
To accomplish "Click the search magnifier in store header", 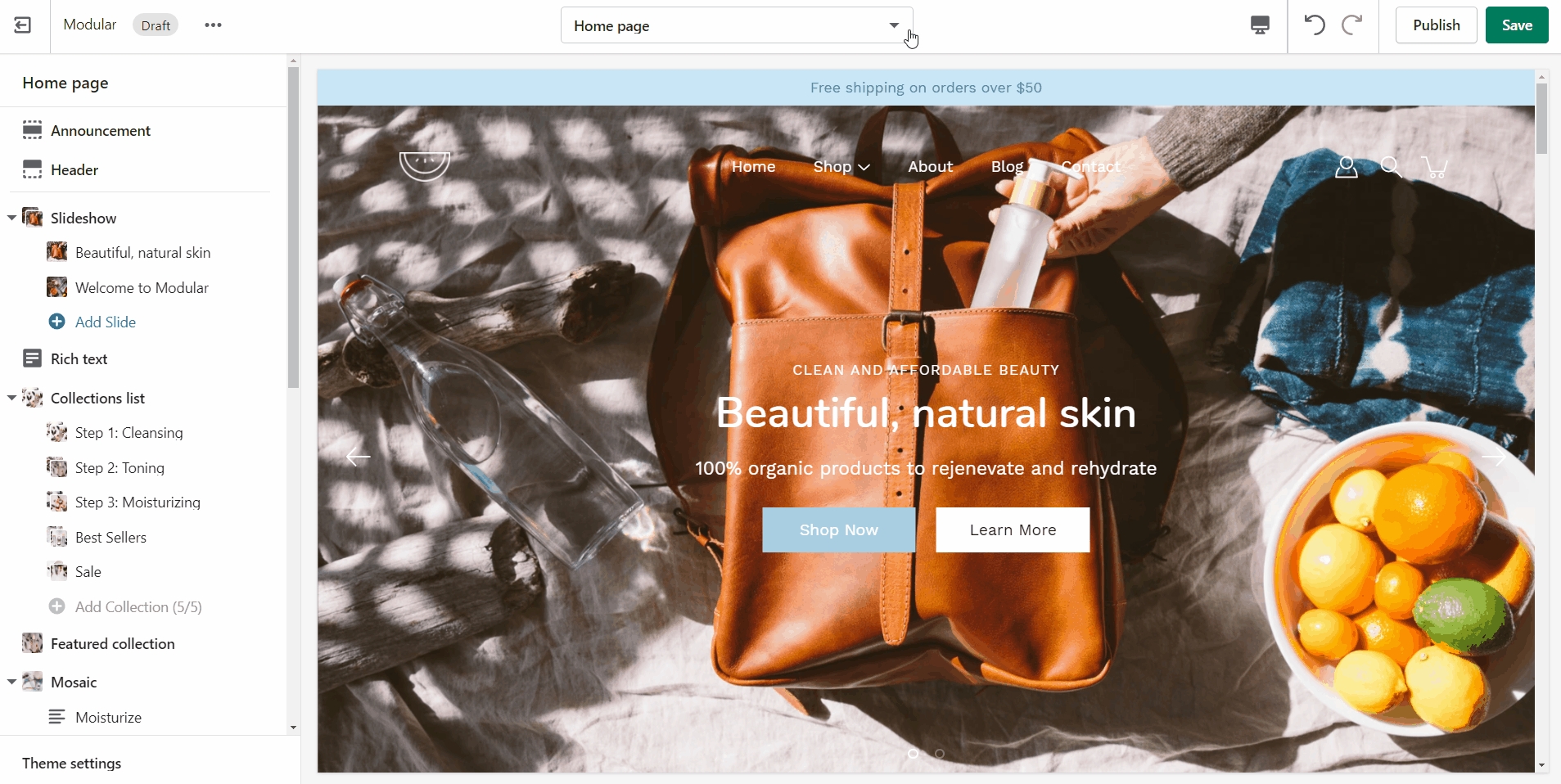I will click(x=1391, y=168).
